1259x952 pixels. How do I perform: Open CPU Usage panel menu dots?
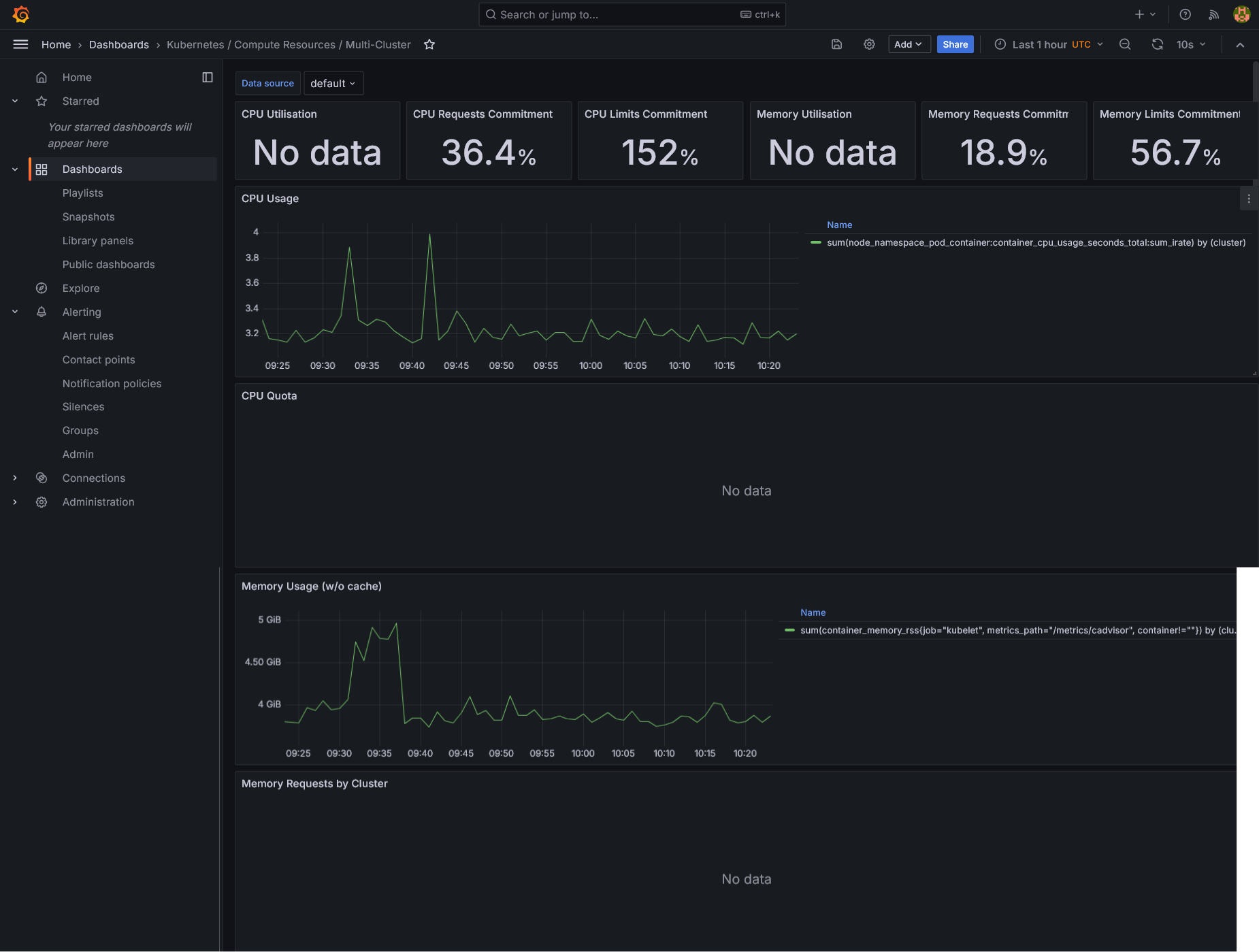(1249, 199)
